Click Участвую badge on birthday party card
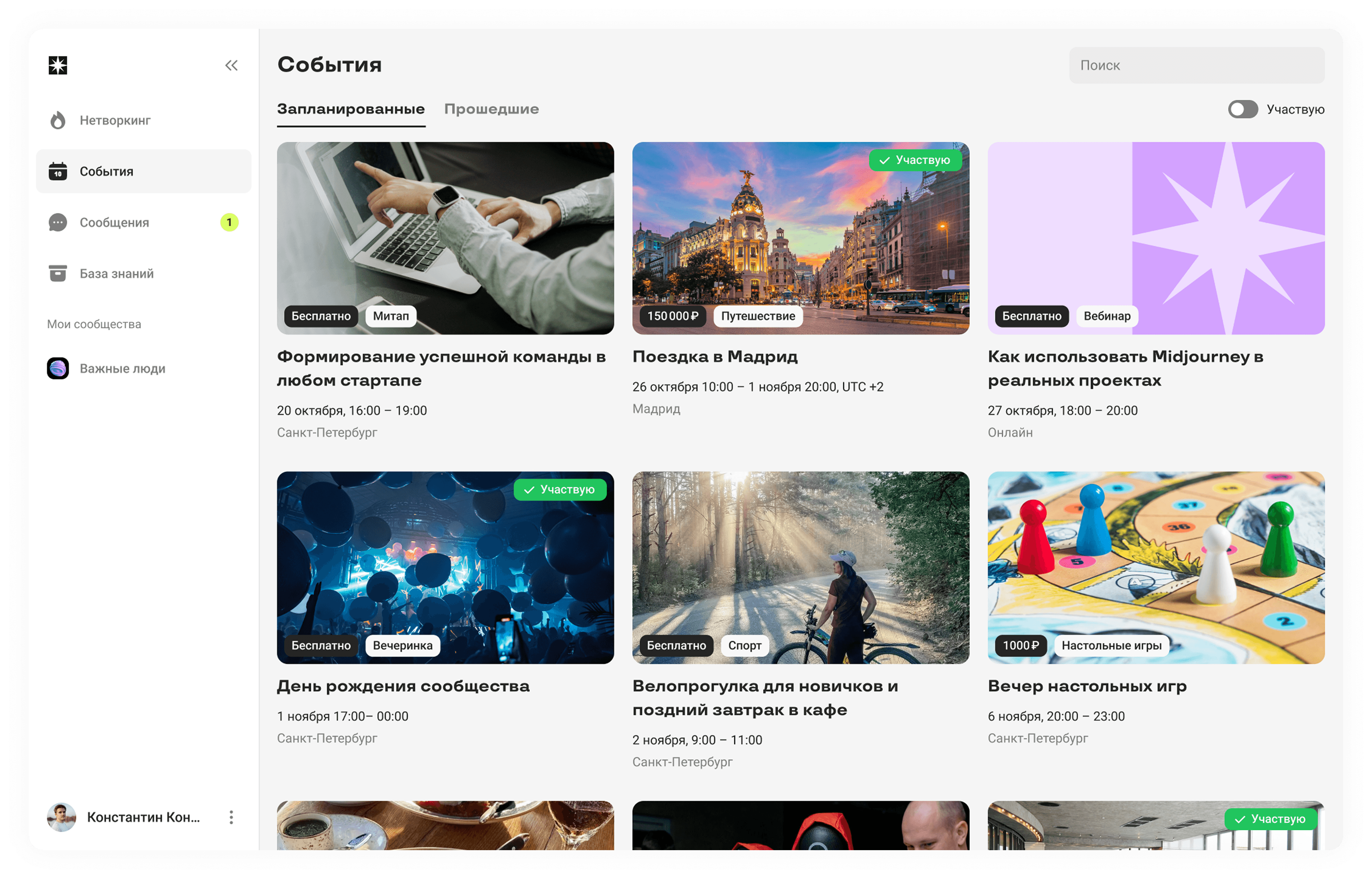 [559, 490]
